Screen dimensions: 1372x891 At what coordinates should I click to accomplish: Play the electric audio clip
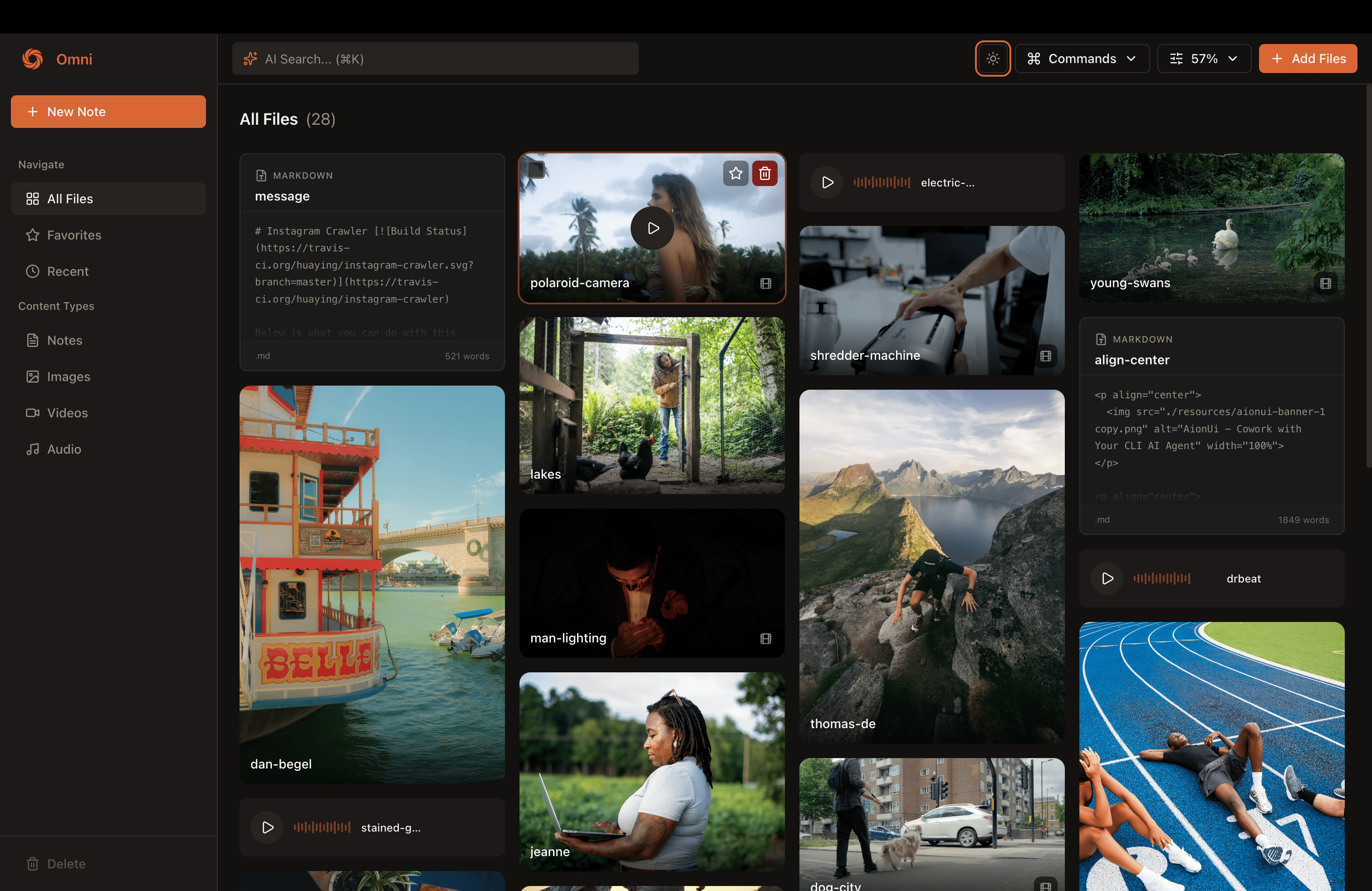coord(827,183)
